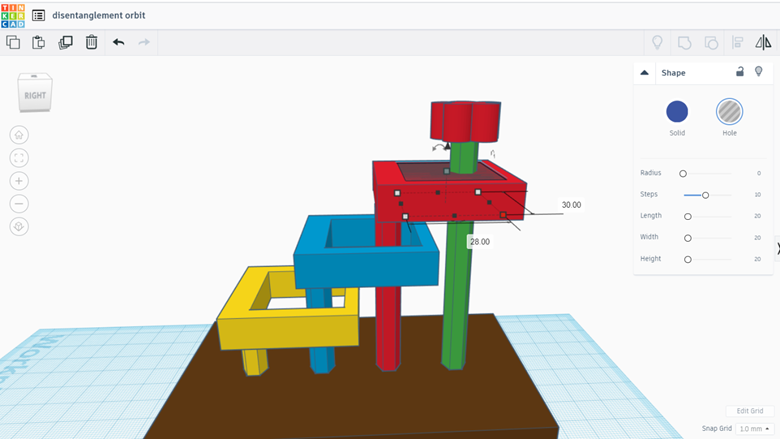
Task: Adjust the Steps slider
Action: [x=705, y=195]
